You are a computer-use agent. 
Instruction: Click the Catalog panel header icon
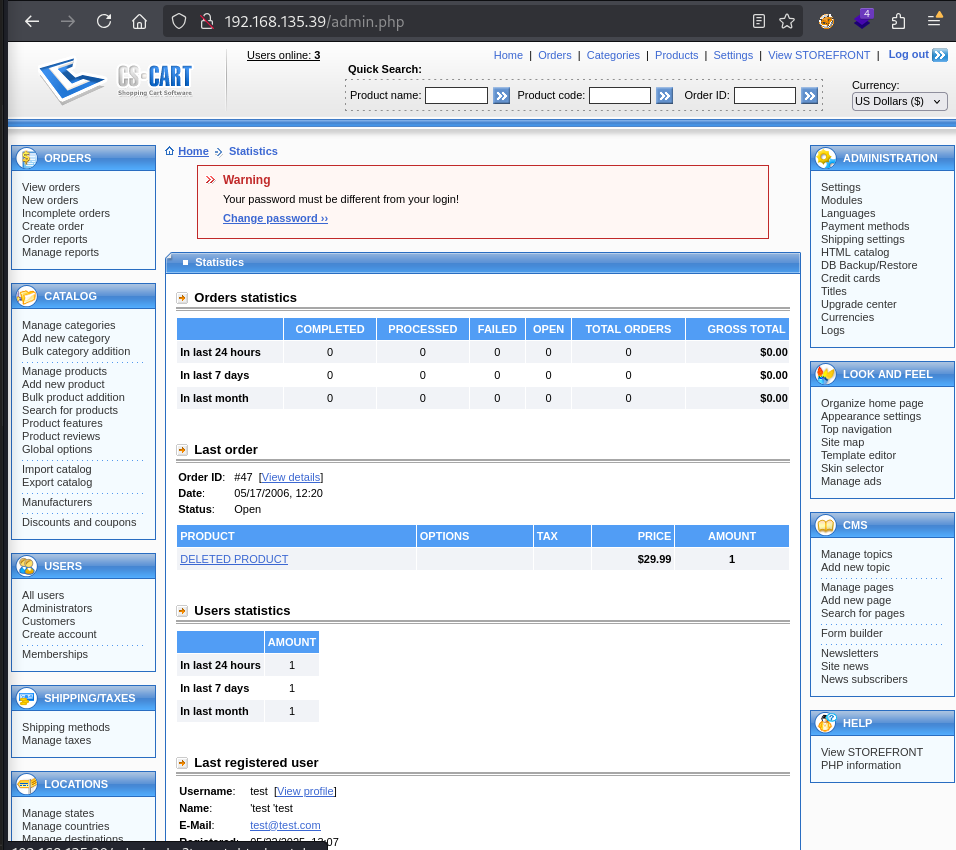tap(27, 295)
